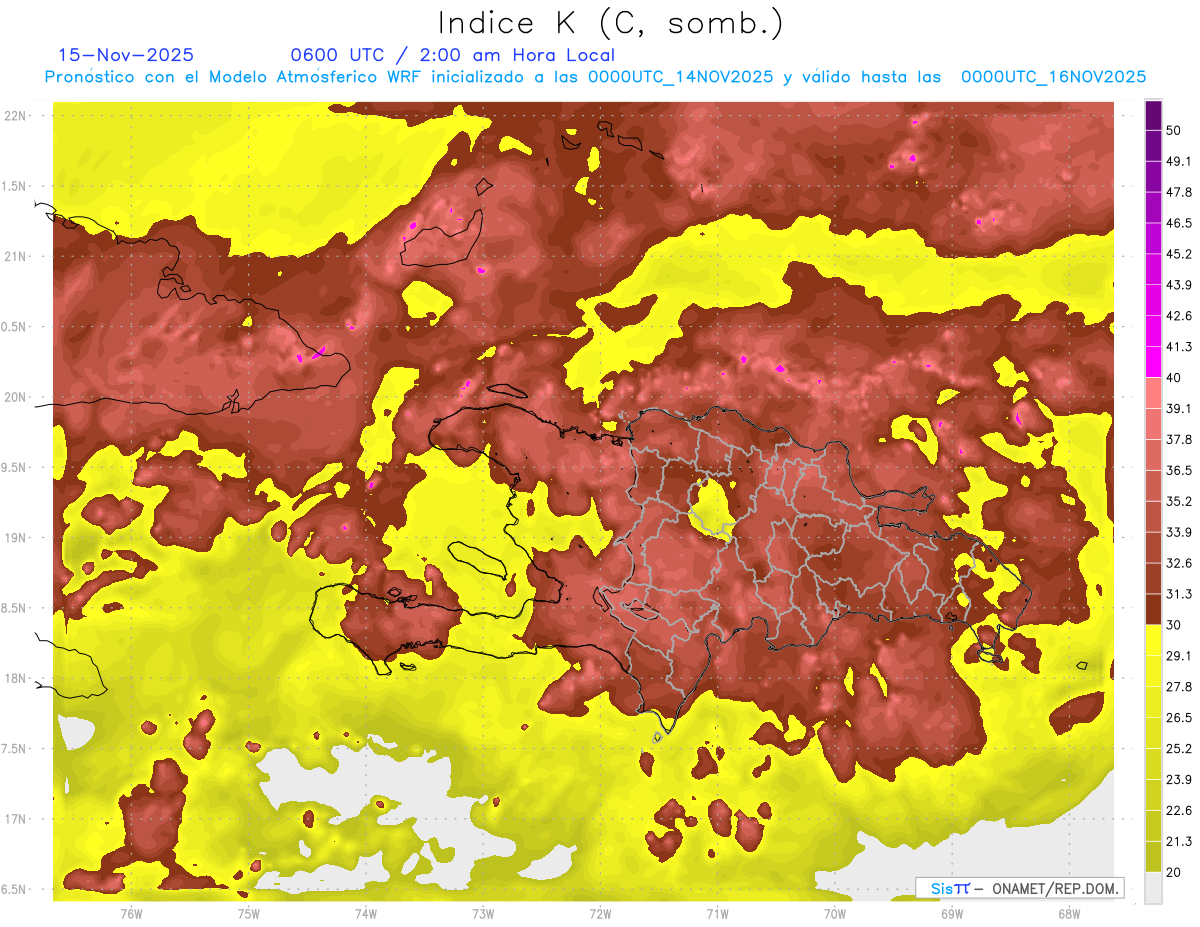Viewport: 1200px width, 927px height.
Task: Click the "72W" longitude label
Action: [x=600, y=913]
